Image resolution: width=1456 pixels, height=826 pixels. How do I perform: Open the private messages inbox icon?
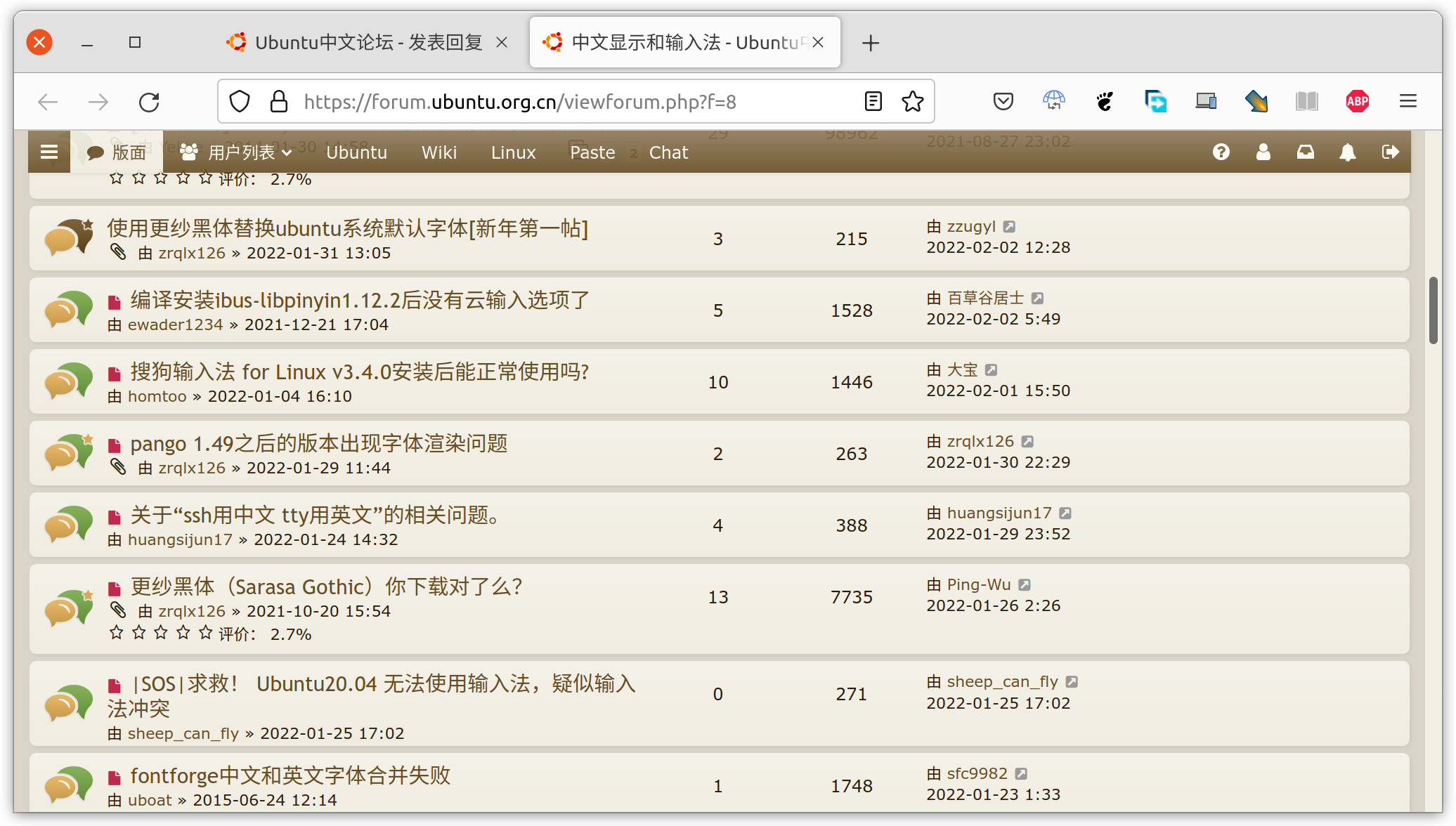1306,152
